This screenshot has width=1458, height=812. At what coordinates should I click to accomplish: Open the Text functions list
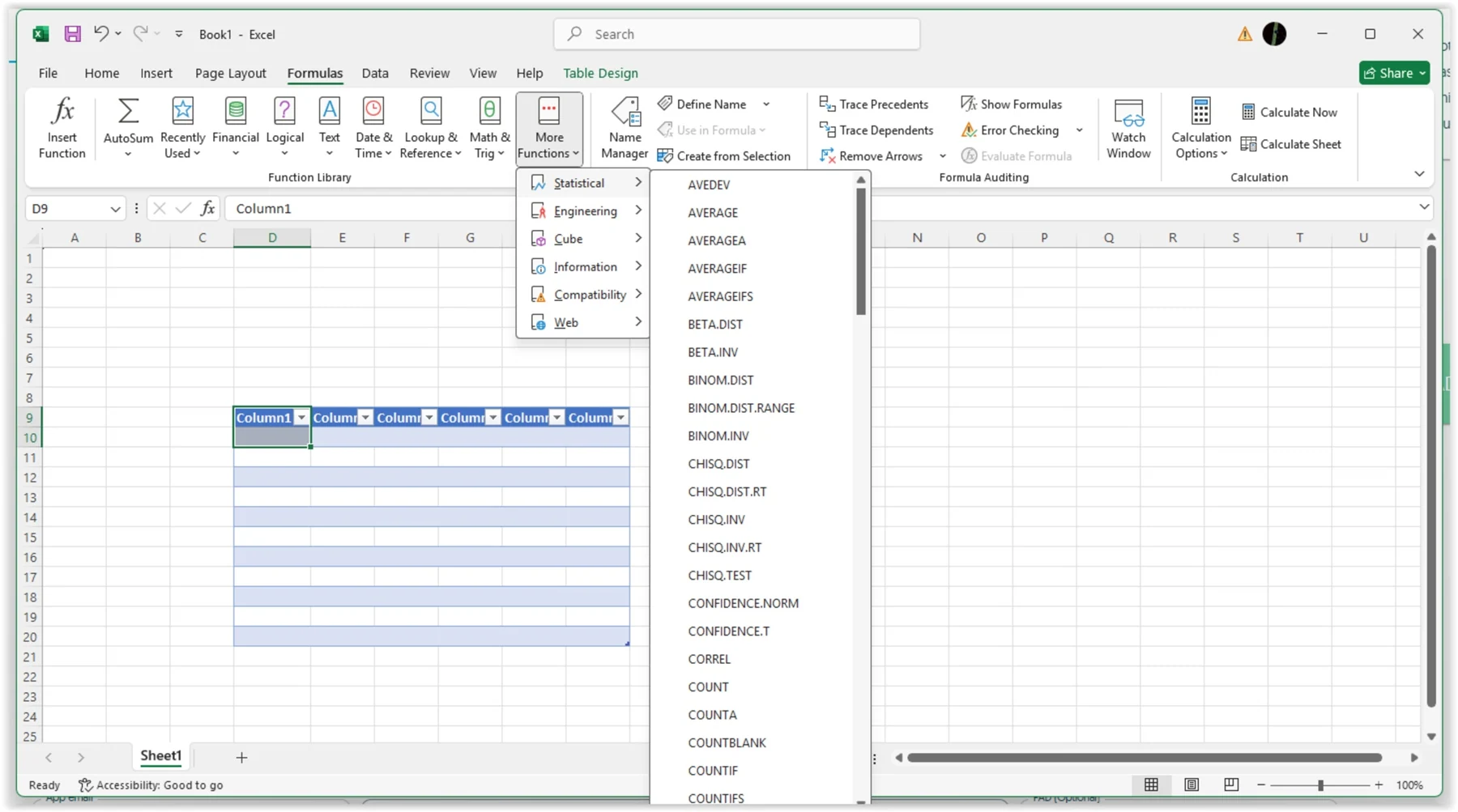[329, 128]
